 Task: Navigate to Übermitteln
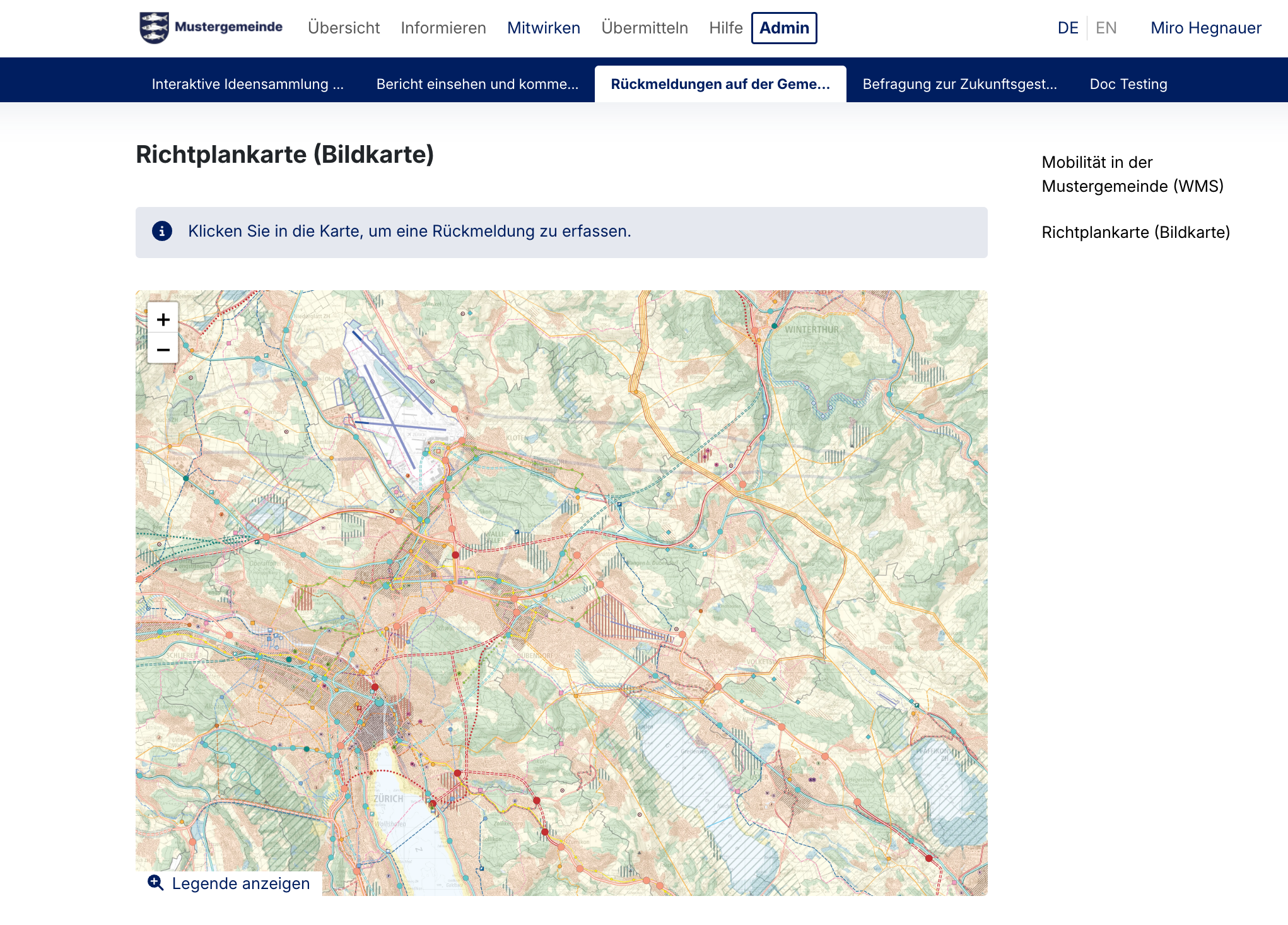(x=645, y=28)
